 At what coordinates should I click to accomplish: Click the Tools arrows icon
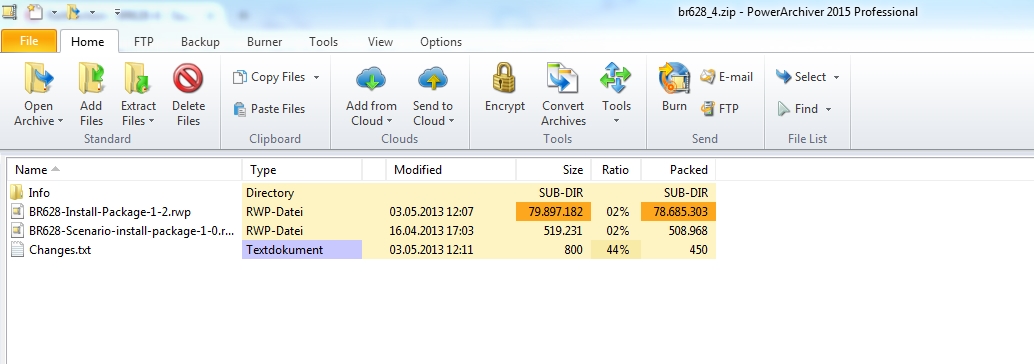[616, 78]
